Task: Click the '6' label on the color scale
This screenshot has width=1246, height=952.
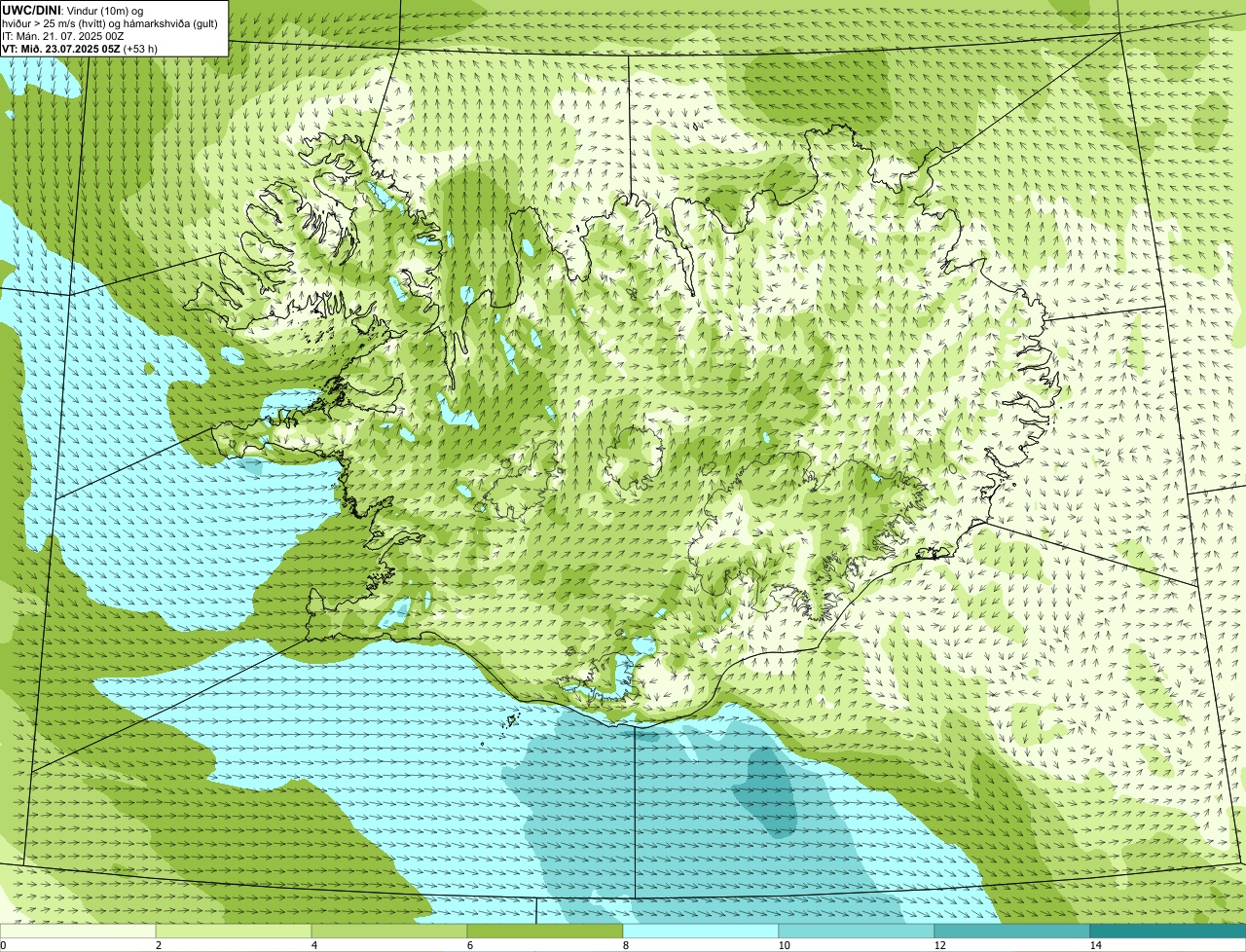Action: (469, 945)
